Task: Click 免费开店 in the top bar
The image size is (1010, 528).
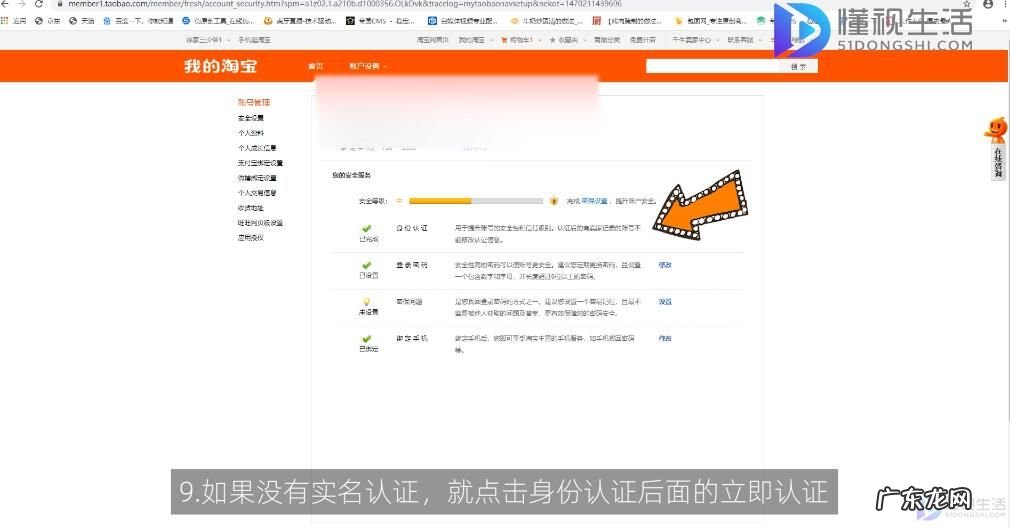Action: (642, 40)
